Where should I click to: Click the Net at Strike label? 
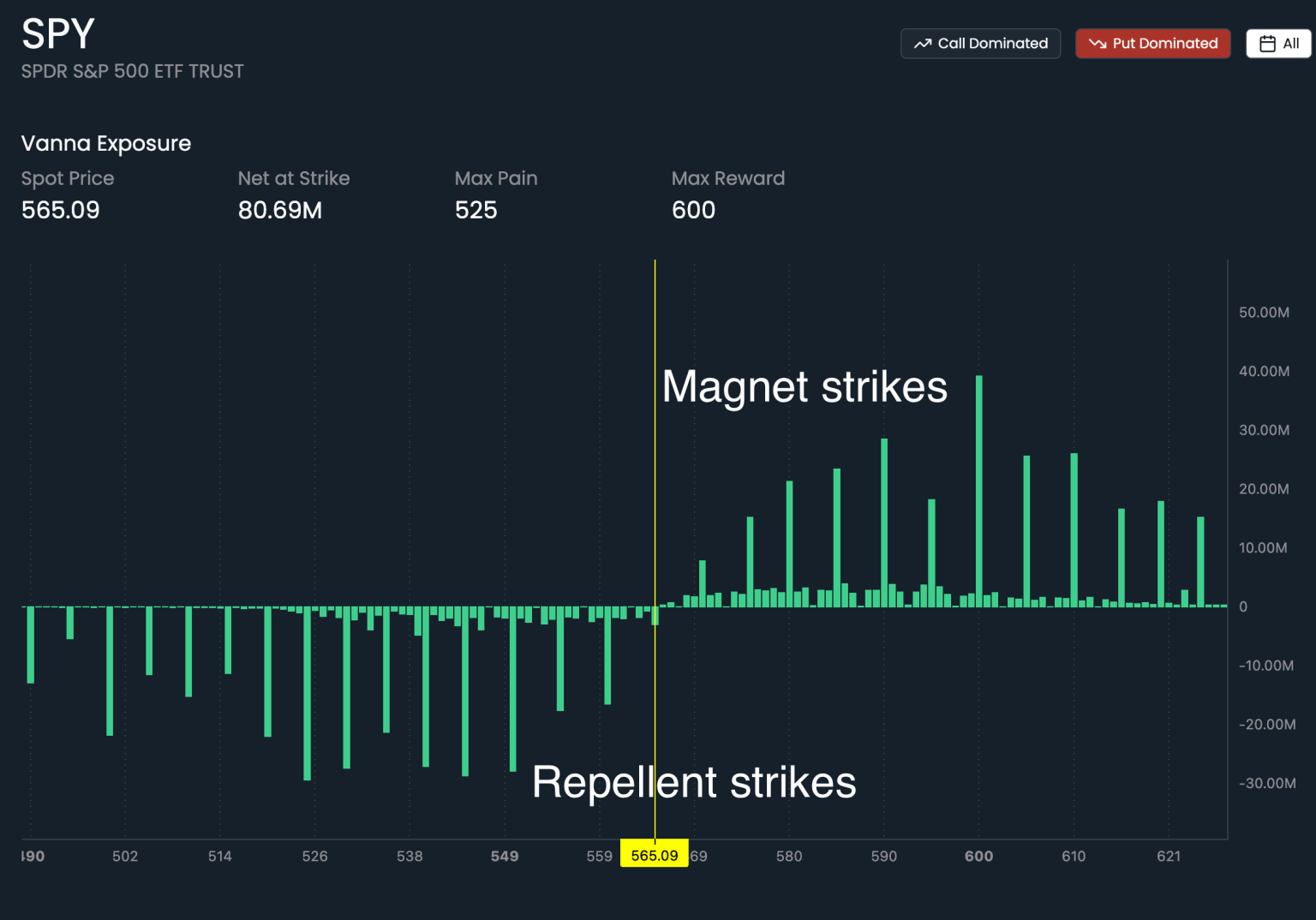(294, 178)
